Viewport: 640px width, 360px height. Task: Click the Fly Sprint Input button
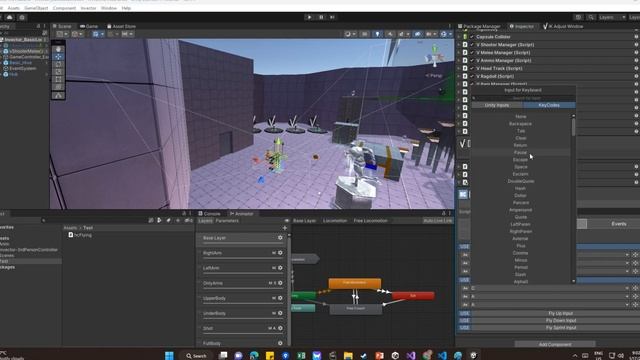pos(560,327)
